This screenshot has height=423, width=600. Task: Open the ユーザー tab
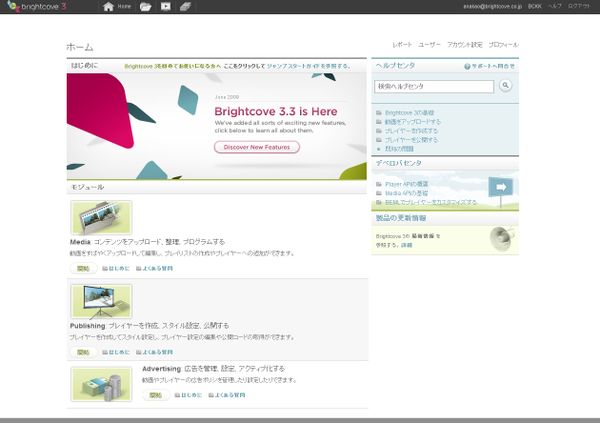coord(429,45)
